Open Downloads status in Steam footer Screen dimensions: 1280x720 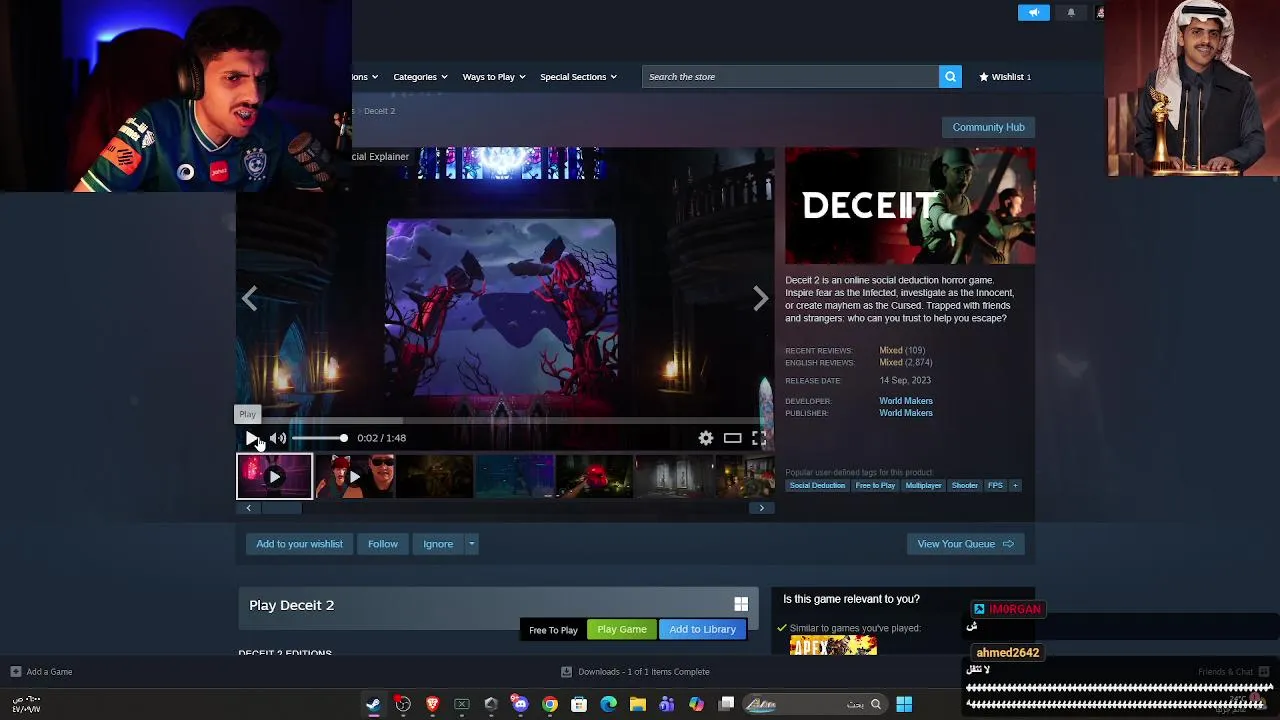[x=636, y=672]
